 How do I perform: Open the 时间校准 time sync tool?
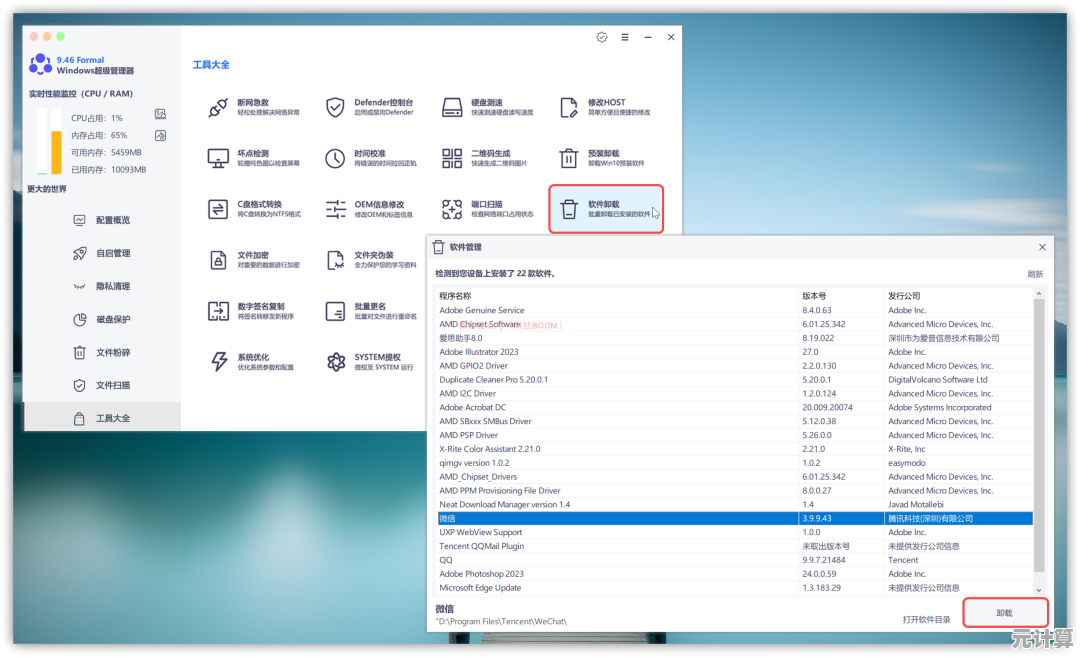click(370, 158)
